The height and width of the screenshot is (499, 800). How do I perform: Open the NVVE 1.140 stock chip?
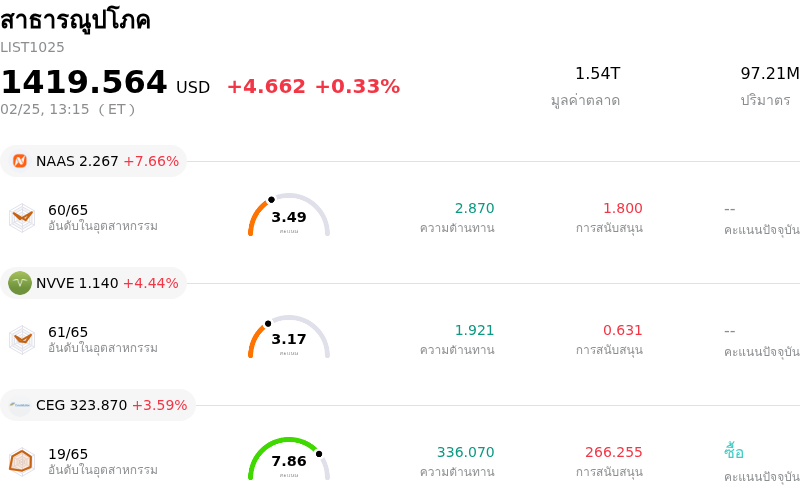pos(93,283)
